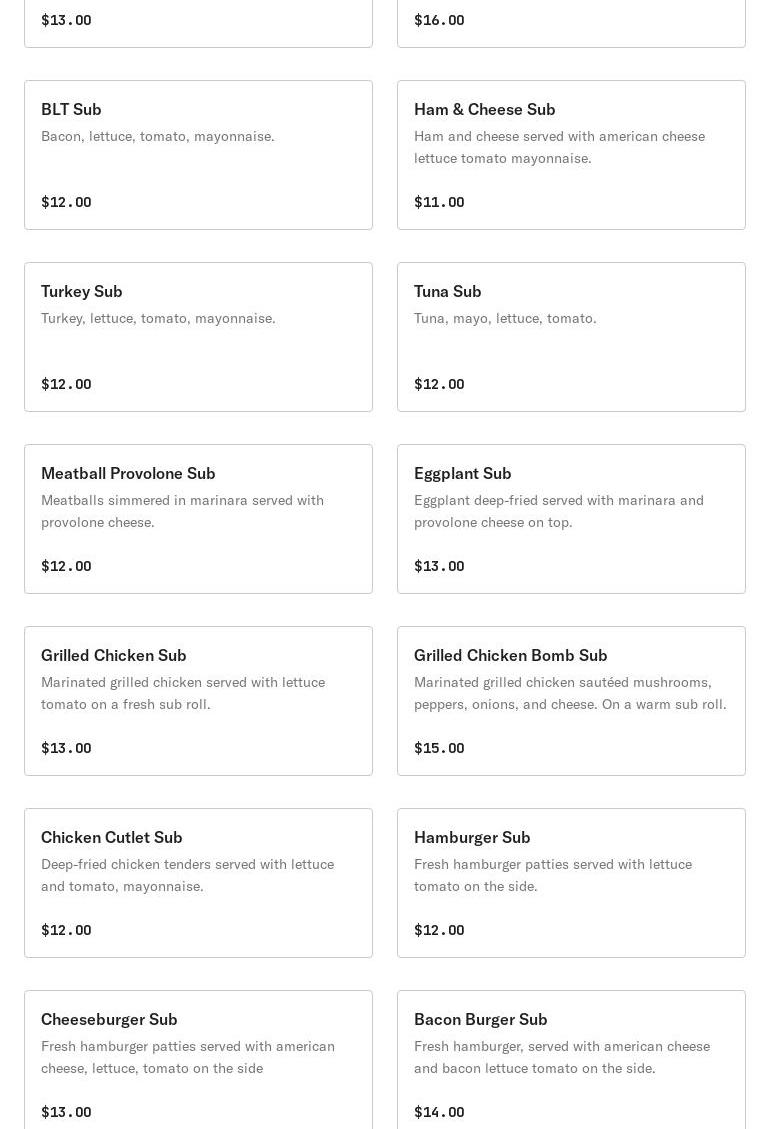
Task: Choose the Chicken Cutlet Sub card
Action: (198, 883)
